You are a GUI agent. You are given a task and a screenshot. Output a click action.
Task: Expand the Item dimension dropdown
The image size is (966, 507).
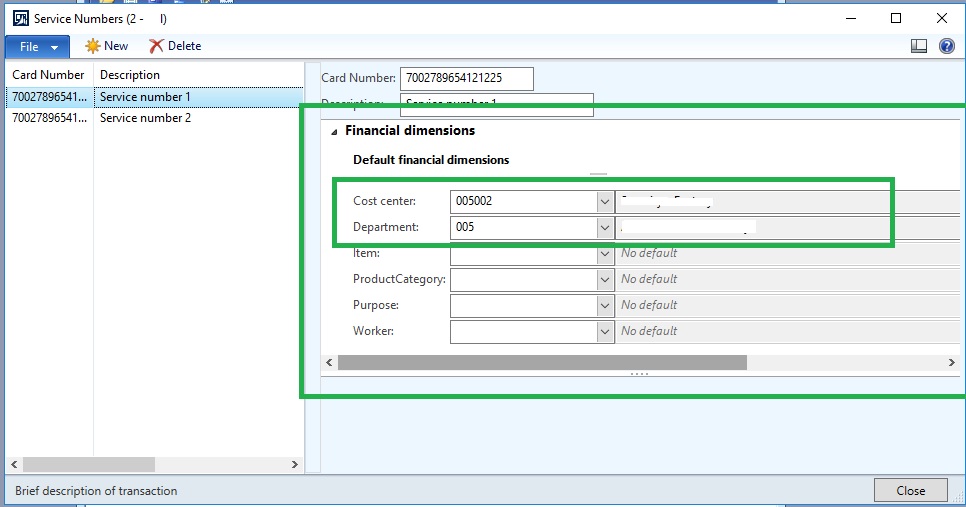coord(604,254)
